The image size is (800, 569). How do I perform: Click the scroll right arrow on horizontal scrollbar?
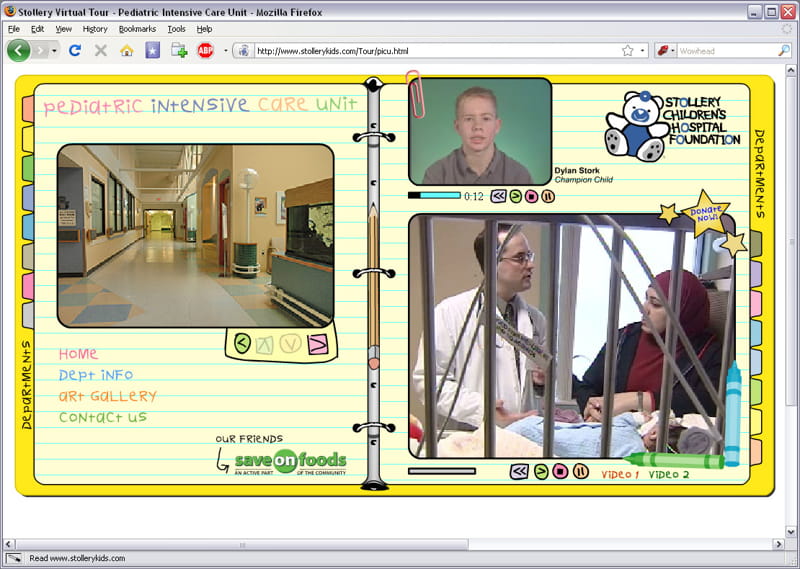(779, 545)
